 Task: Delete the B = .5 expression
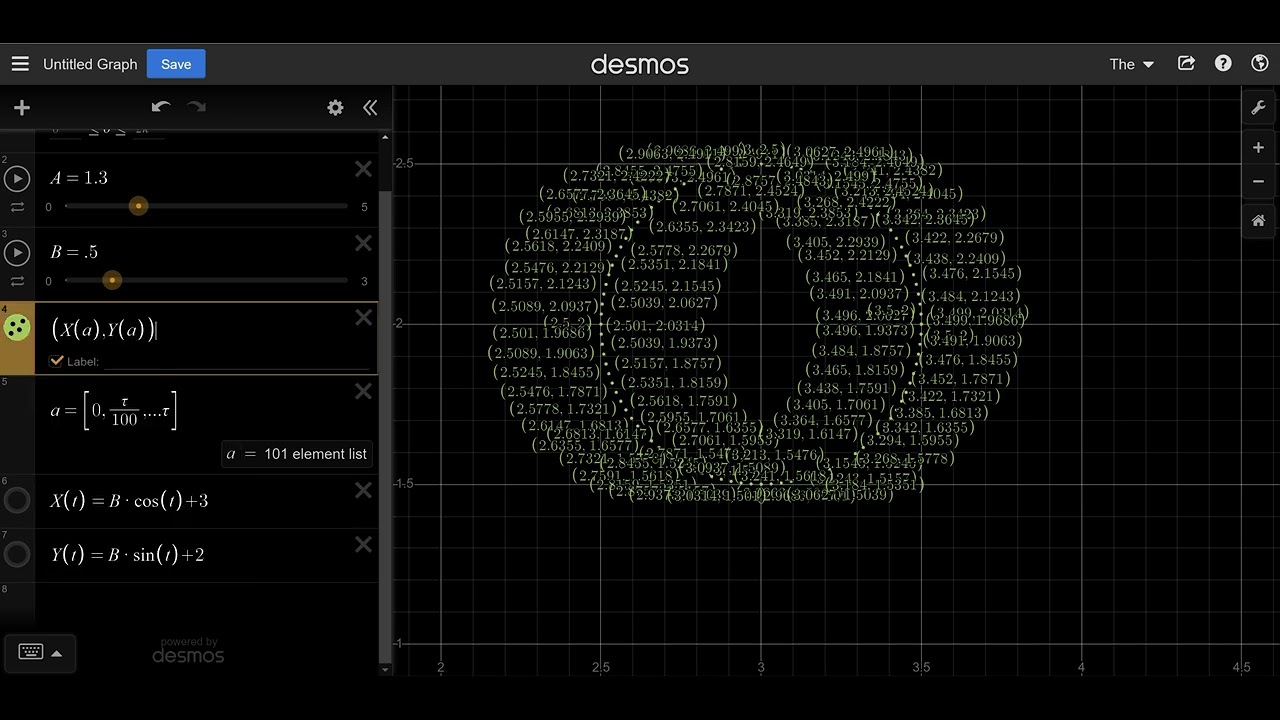[x=364, y=243]
